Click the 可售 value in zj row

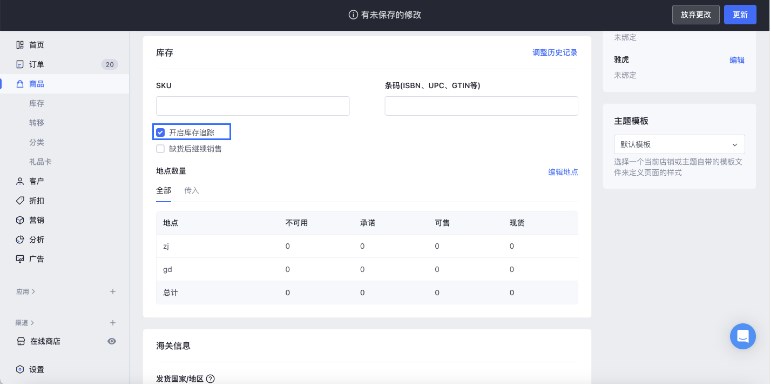[x=437, y=246]
